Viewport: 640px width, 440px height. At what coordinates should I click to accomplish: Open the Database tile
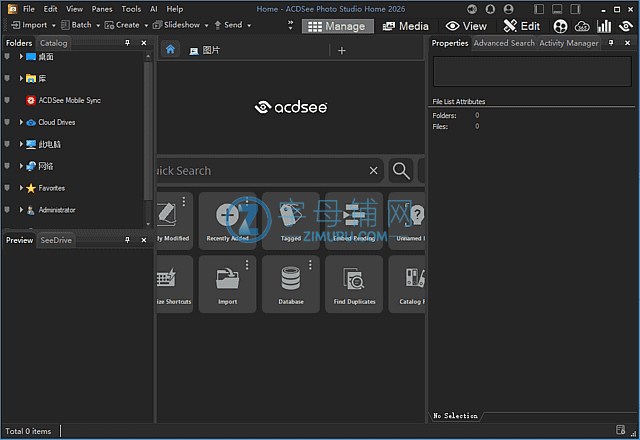point(291,284)
